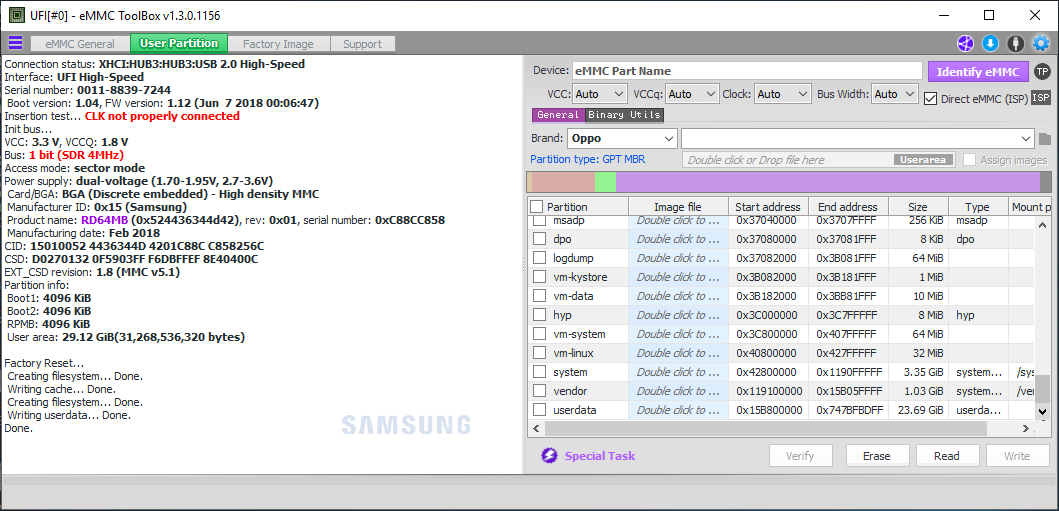Click the Read button
Image resolution: width=1059 pixels, height=511 pixels.
point(947,456)
